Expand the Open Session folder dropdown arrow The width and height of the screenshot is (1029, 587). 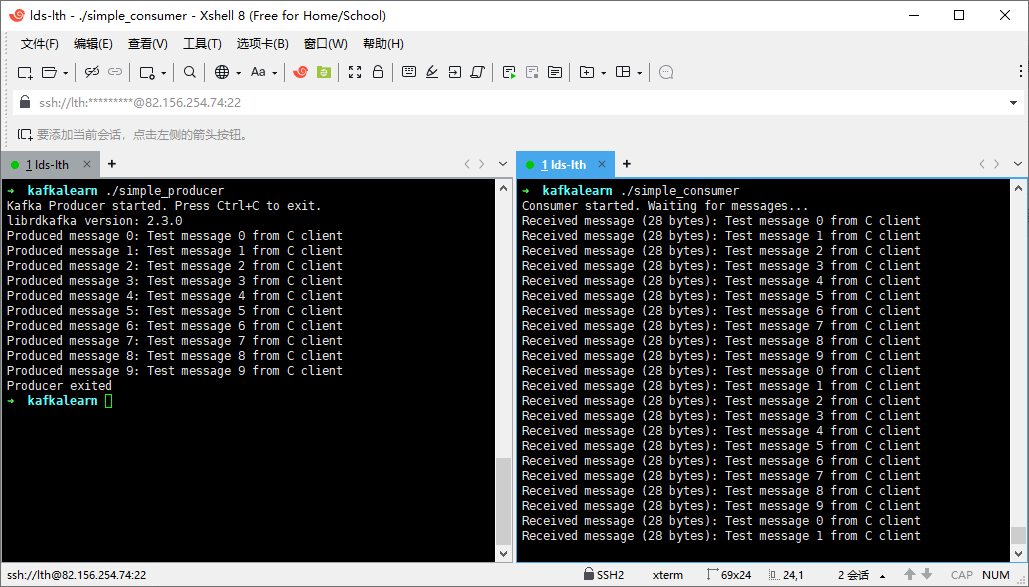click(66, 73)
